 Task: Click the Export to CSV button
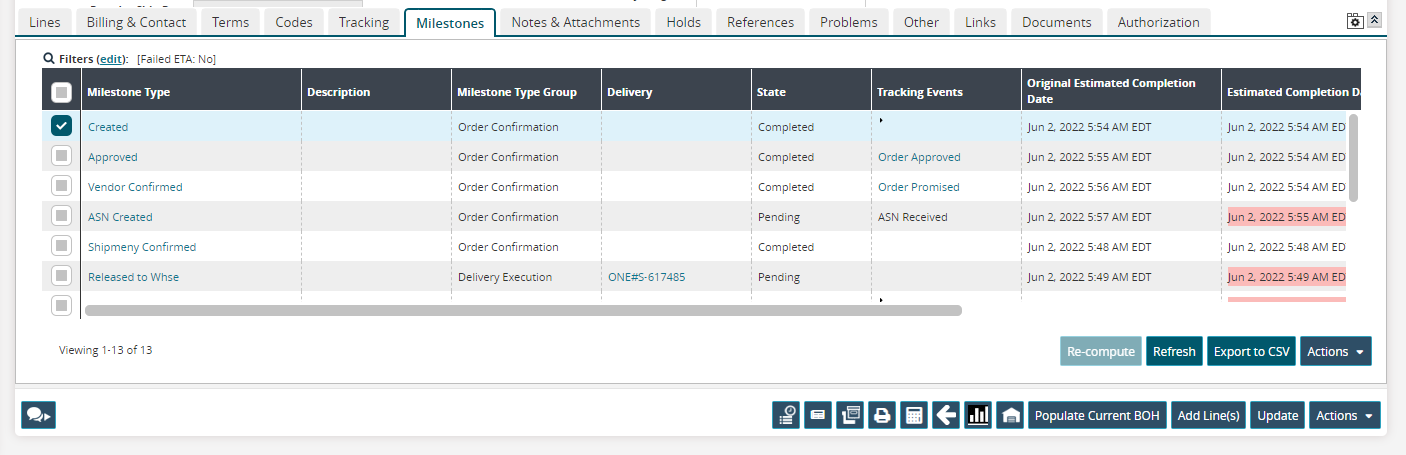click(x=1251, y=351)
